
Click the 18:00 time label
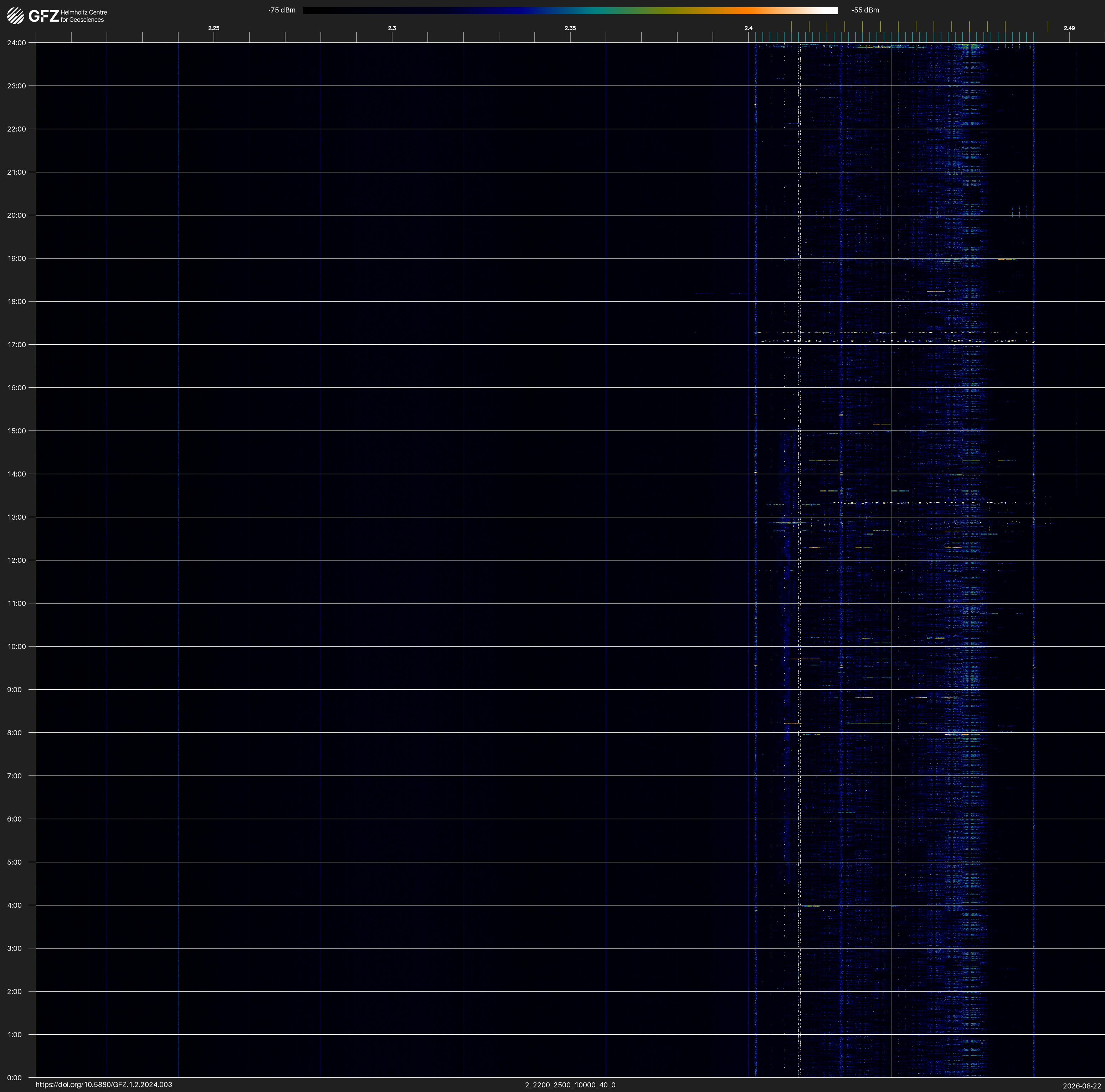pos(17,301)
